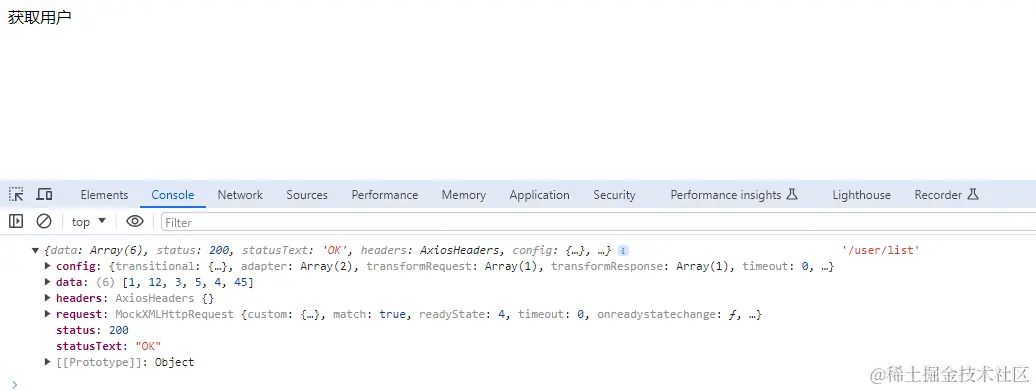Toggle the device toolbar icon
This screenshot has height=391, width=1036.
44,194
